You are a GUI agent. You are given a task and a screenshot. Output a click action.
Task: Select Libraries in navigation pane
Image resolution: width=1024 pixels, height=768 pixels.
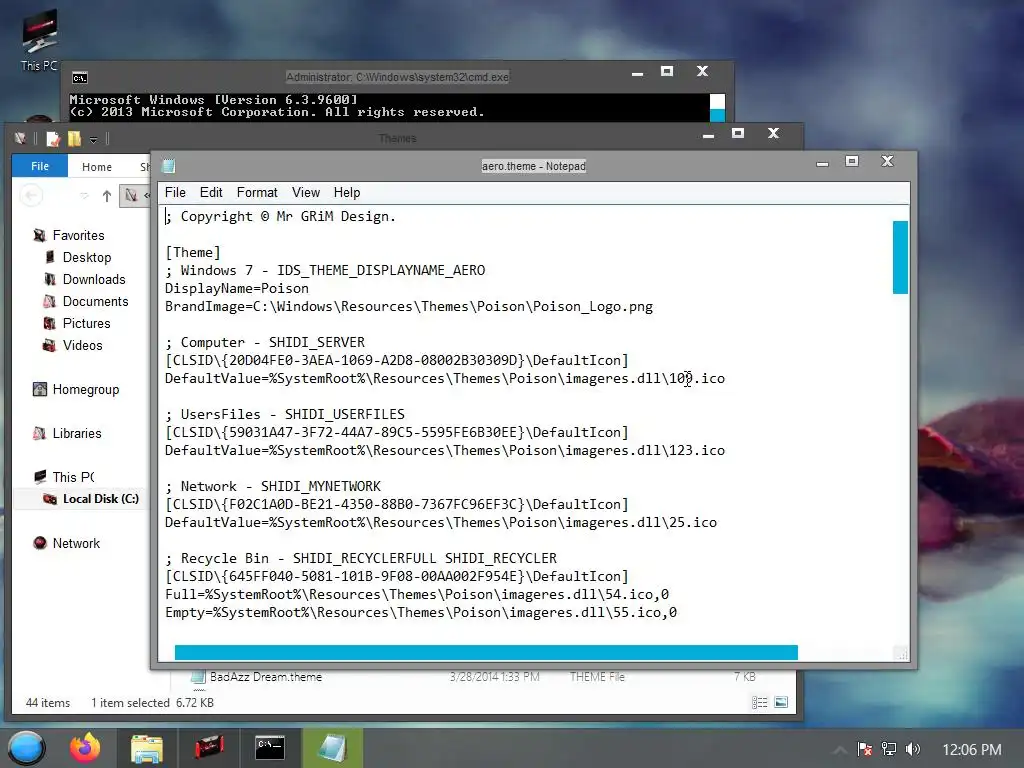click(x=76, y=434)
